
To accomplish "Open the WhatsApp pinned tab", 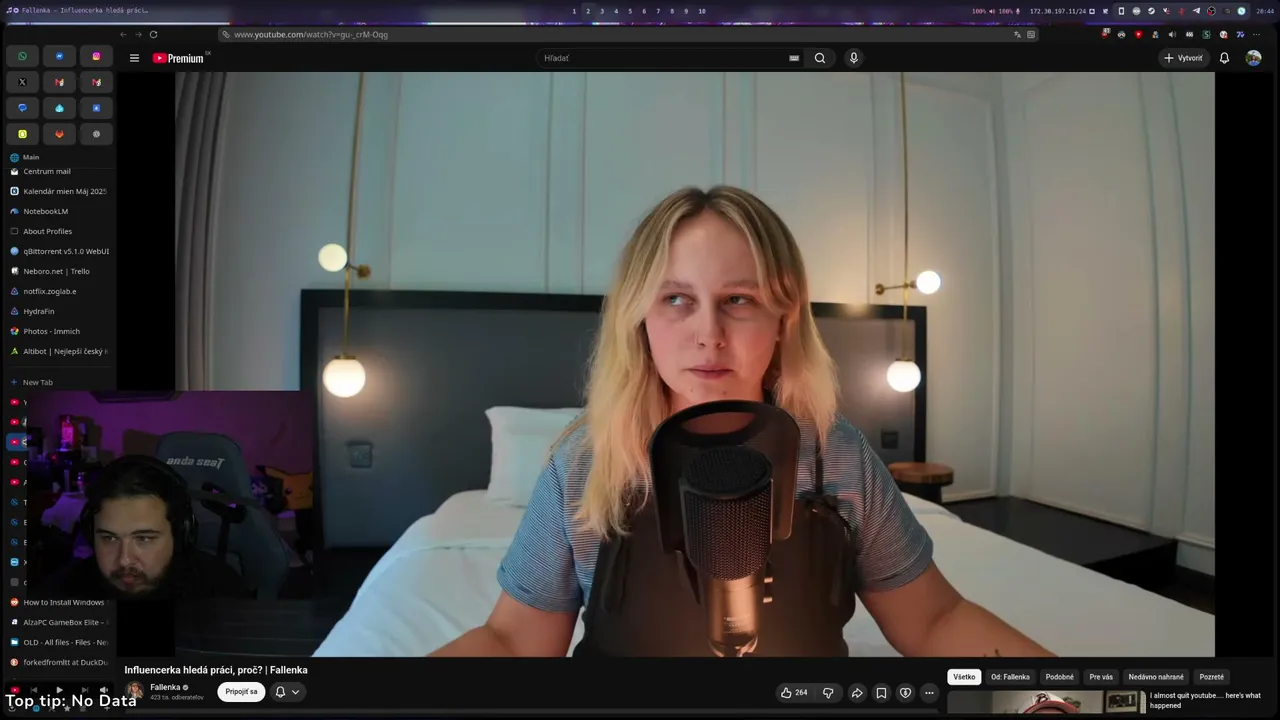I will point(22,56).
